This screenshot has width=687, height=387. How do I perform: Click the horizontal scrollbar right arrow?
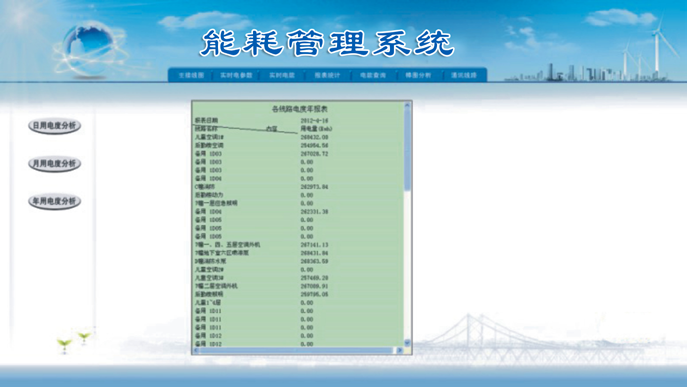coord(399,350)
